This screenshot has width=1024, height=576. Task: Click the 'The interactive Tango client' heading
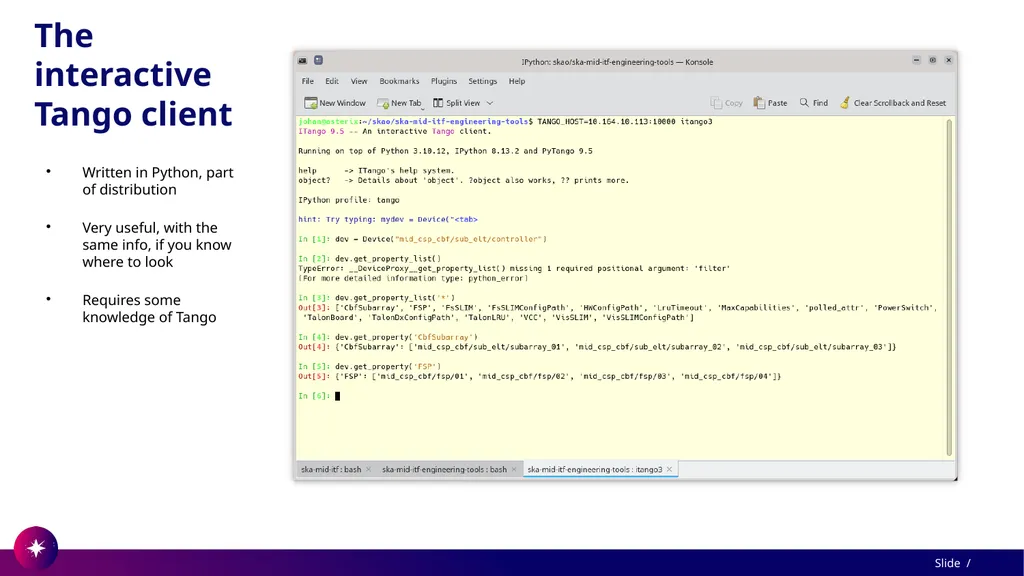point(133,74)
